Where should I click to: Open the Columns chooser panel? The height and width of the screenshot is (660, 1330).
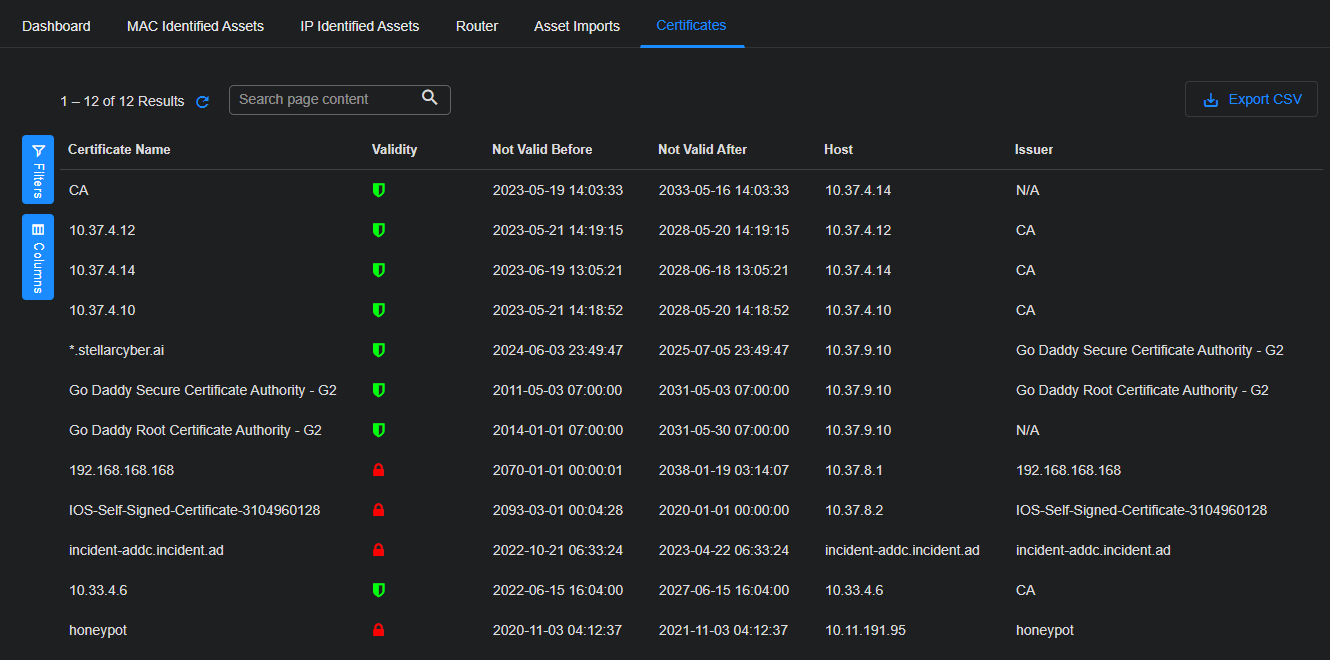click(x=38, y=257)
